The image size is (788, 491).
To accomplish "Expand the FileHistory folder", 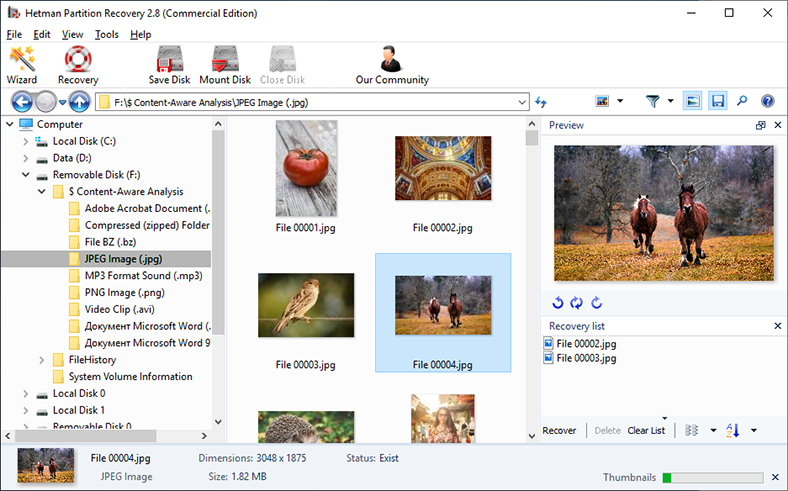I will click(42, 360).
